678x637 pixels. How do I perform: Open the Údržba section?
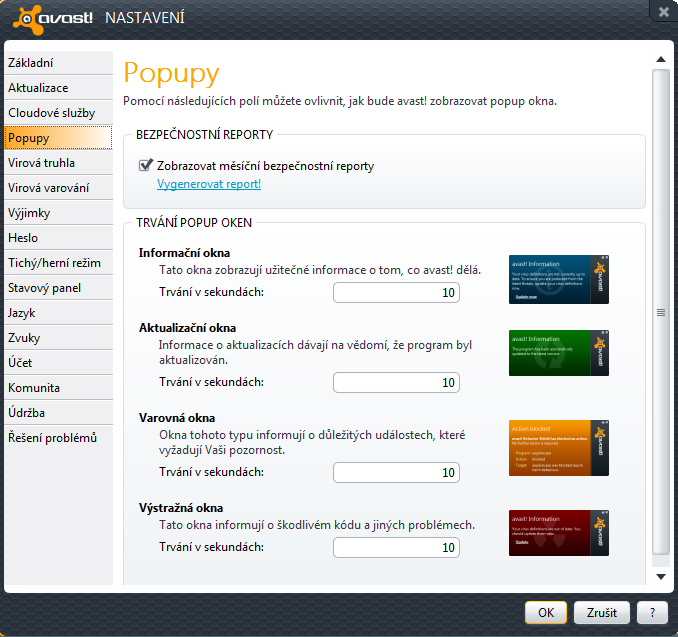(58, 413)
